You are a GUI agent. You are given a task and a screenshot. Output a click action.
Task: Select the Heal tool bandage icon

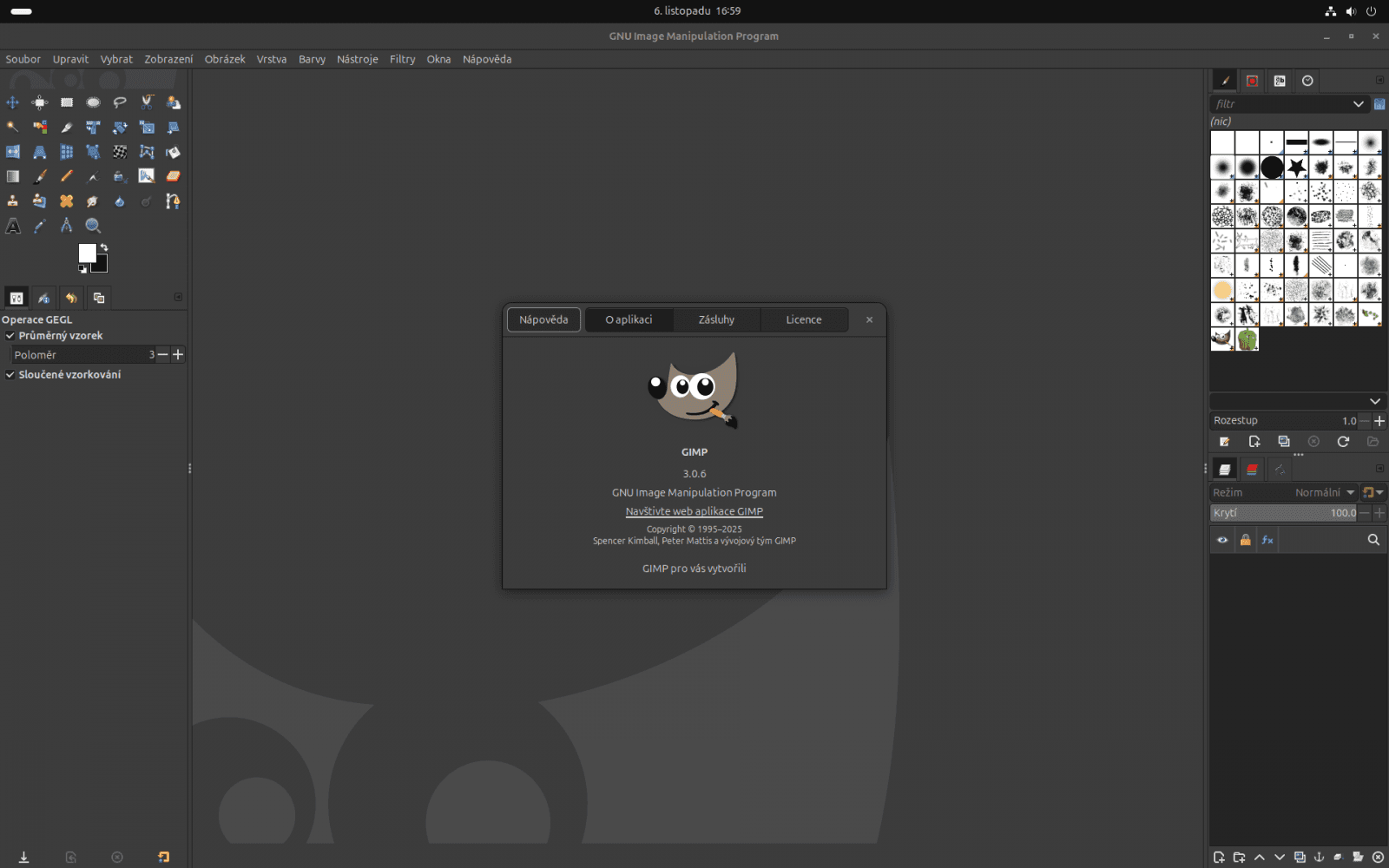point(67,201)
